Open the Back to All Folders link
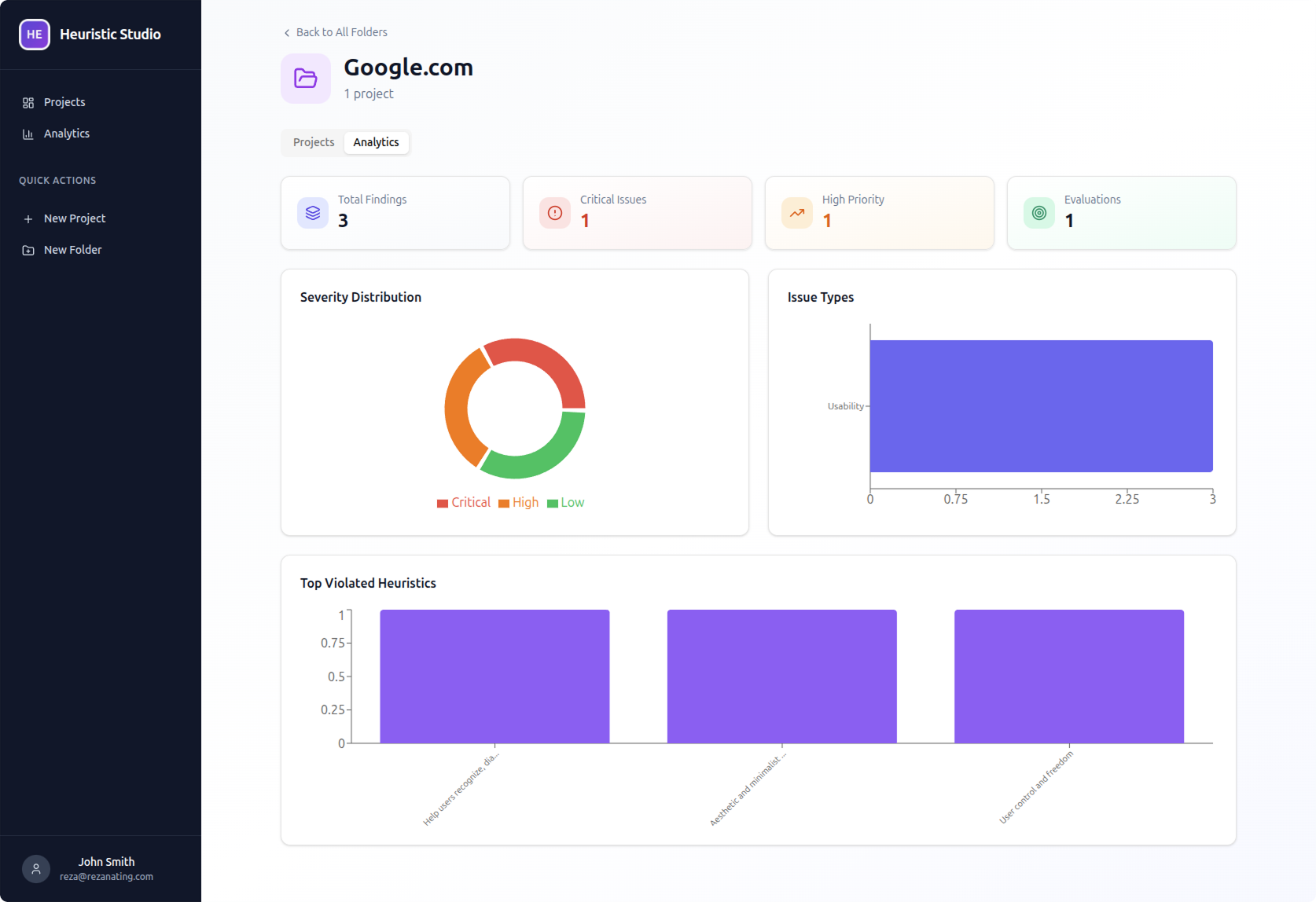Viewport: 1316px width, 902px height. point(341,32)
